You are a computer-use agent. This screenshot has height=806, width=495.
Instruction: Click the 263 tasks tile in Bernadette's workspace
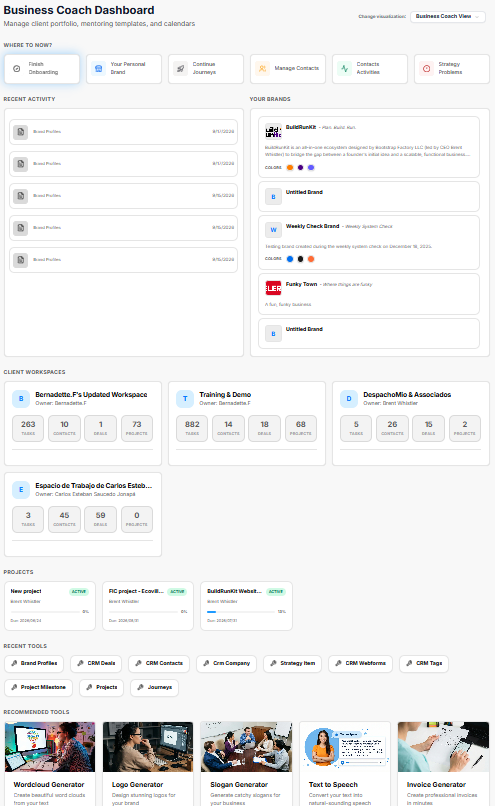click(28, 428)
